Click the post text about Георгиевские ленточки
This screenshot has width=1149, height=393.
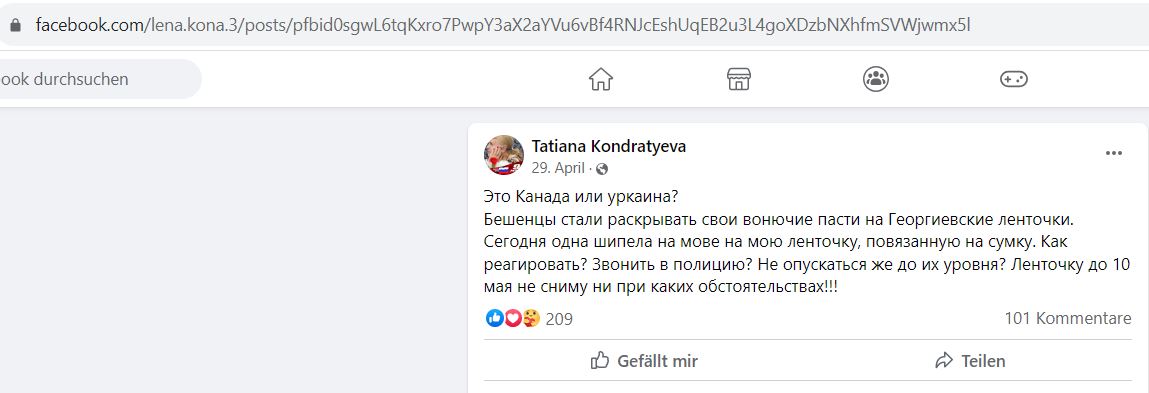(x=808, y=242)
